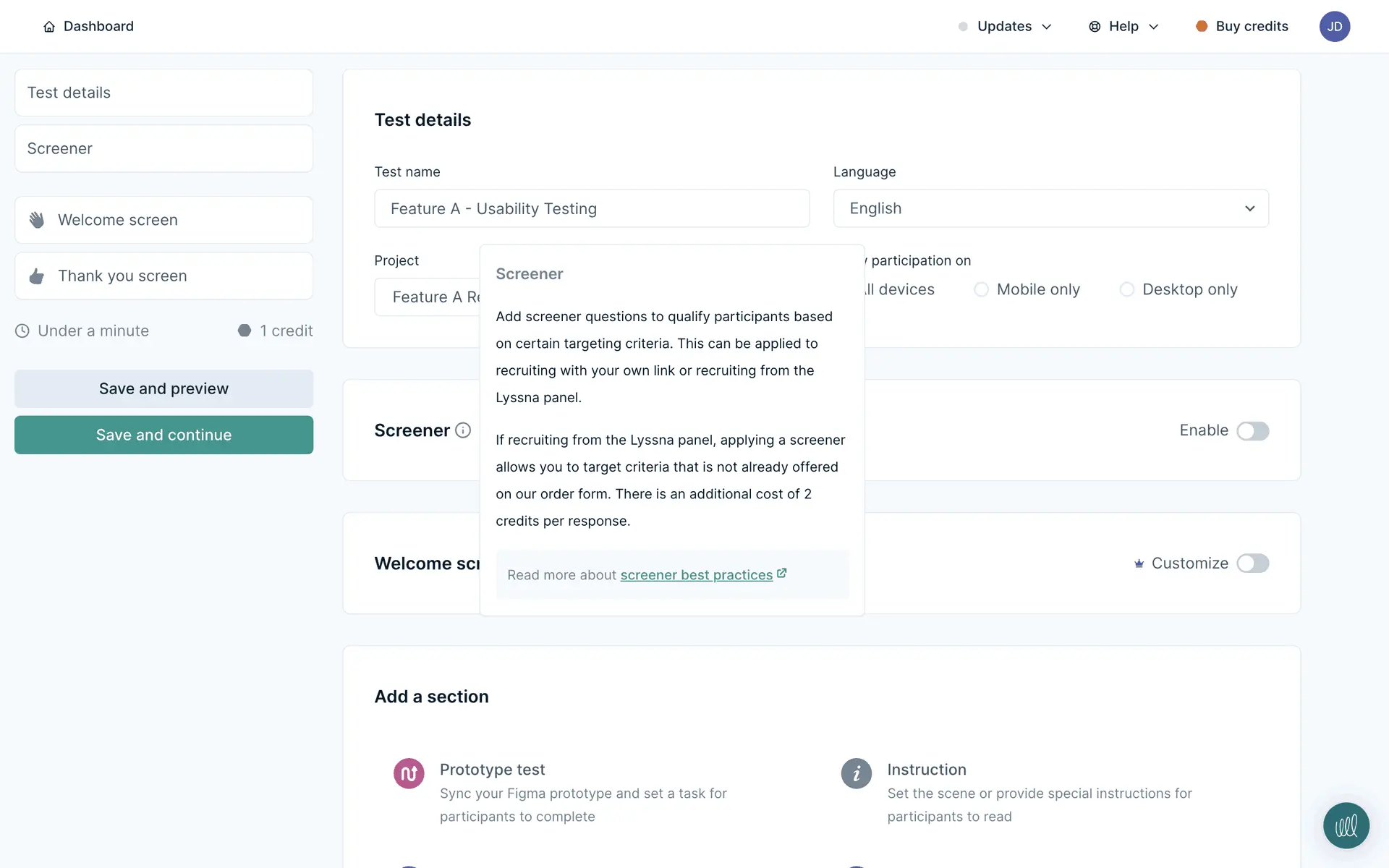Expand the Updates menu

click(1006, 27)
